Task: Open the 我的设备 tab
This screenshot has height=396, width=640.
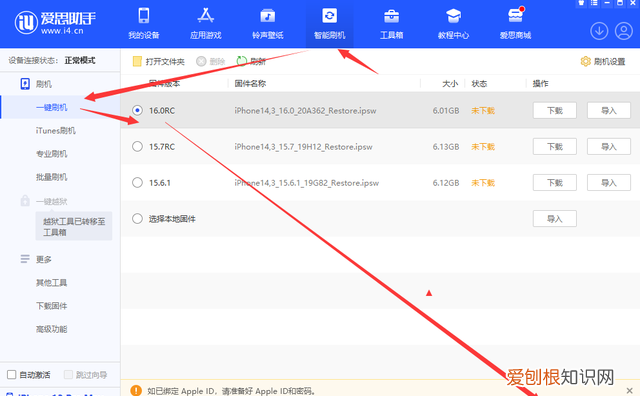Action: (144, 24)
